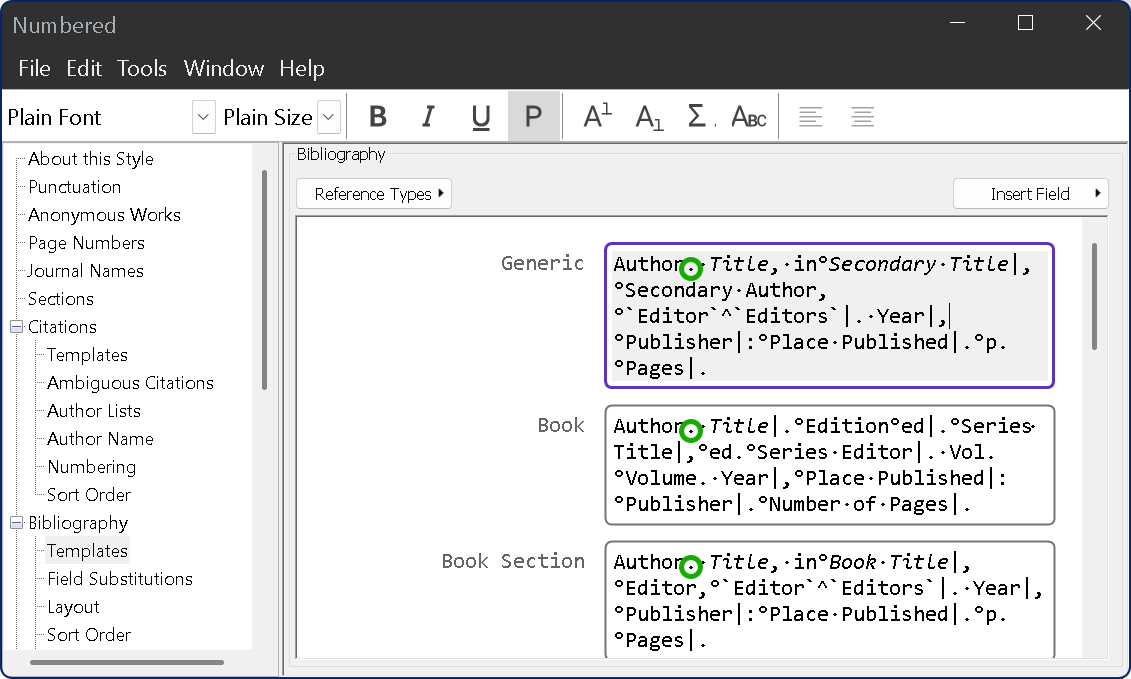The image size is (1131, 679).
Task: Toggle Plain text P button
Action: coord(533,117)
